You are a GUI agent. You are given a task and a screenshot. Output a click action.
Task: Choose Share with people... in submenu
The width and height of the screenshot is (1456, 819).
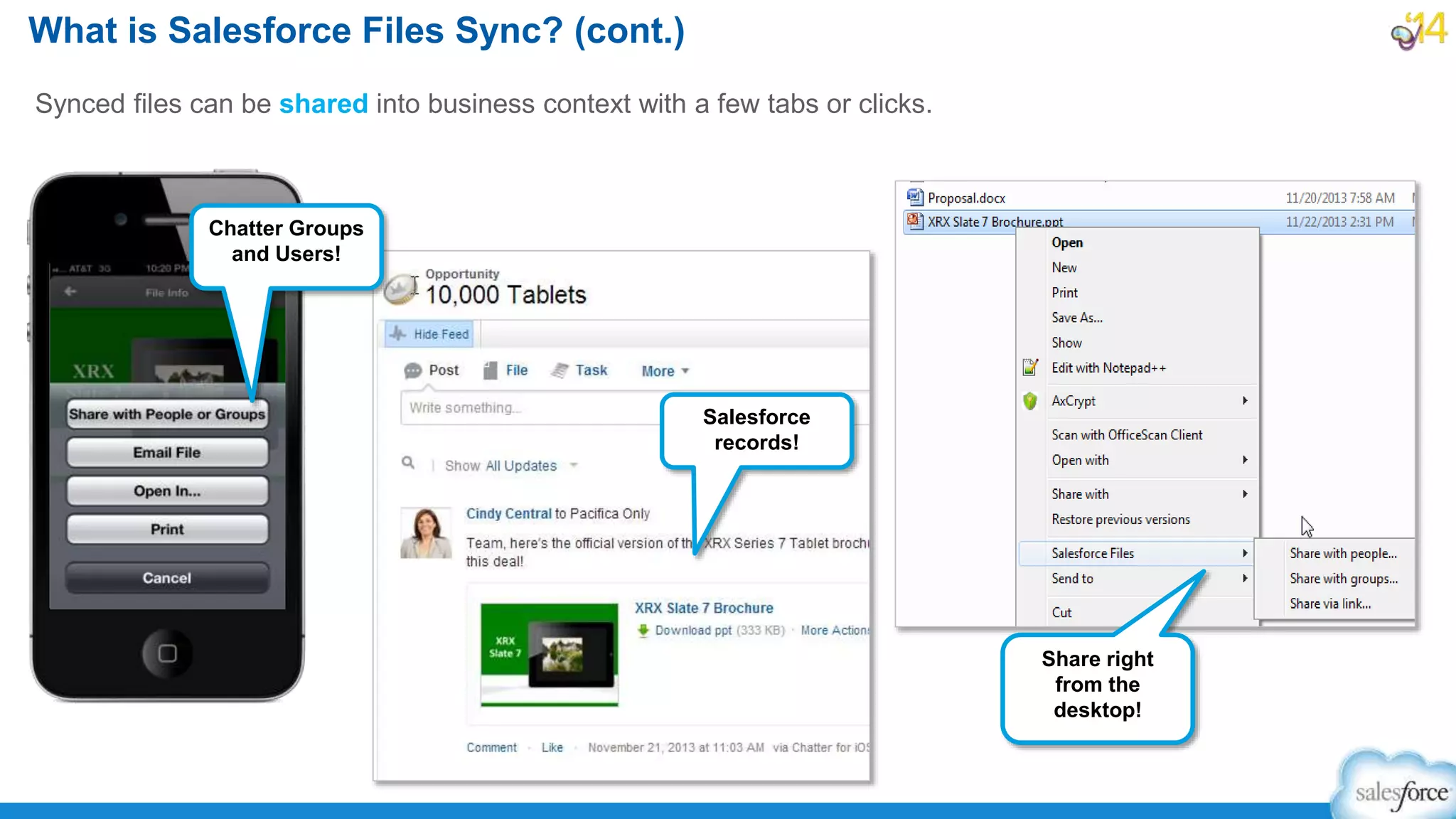pyautogui.click(x=1343, y=553)
